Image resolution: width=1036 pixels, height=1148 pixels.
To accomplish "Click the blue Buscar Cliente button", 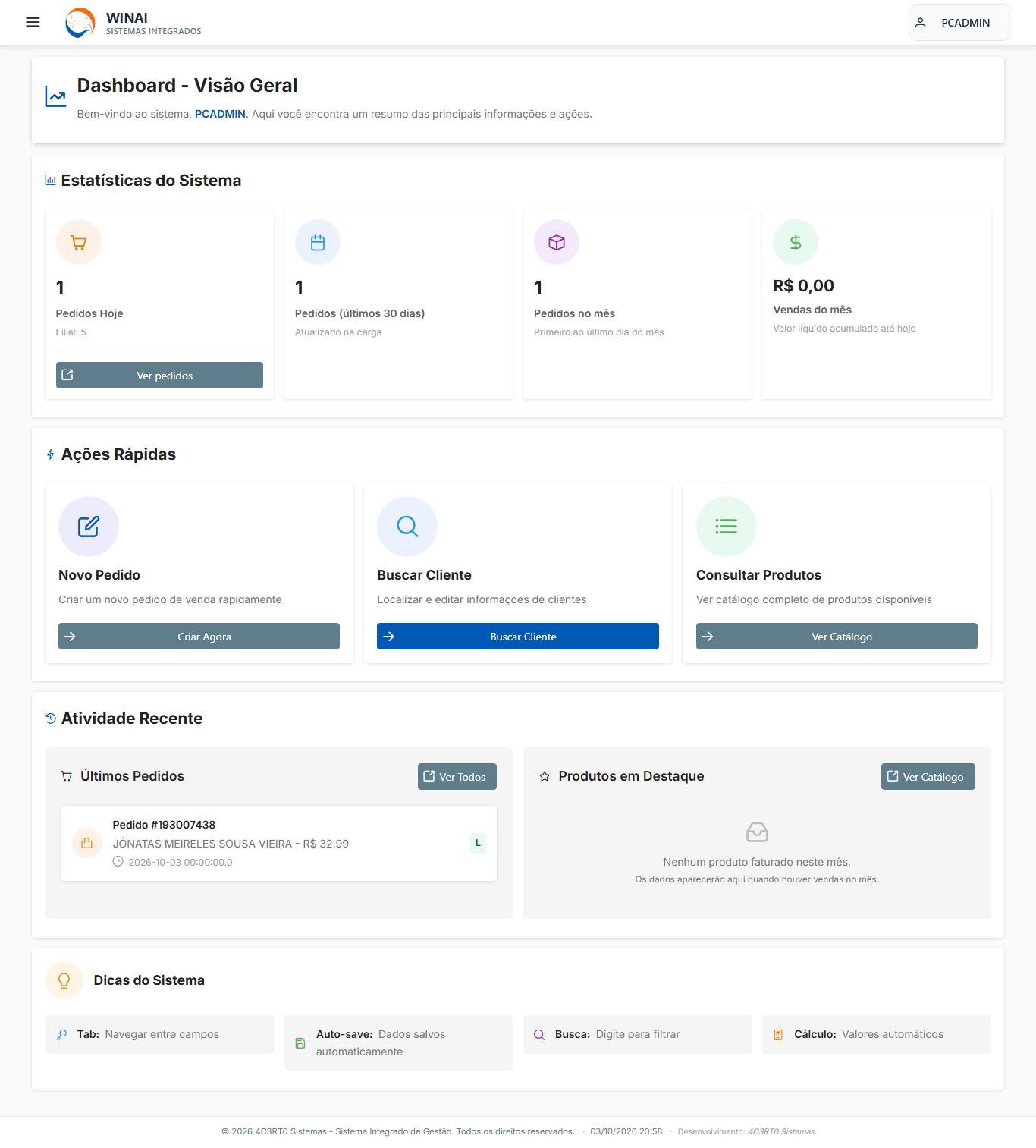I will [x=518, y=637].
